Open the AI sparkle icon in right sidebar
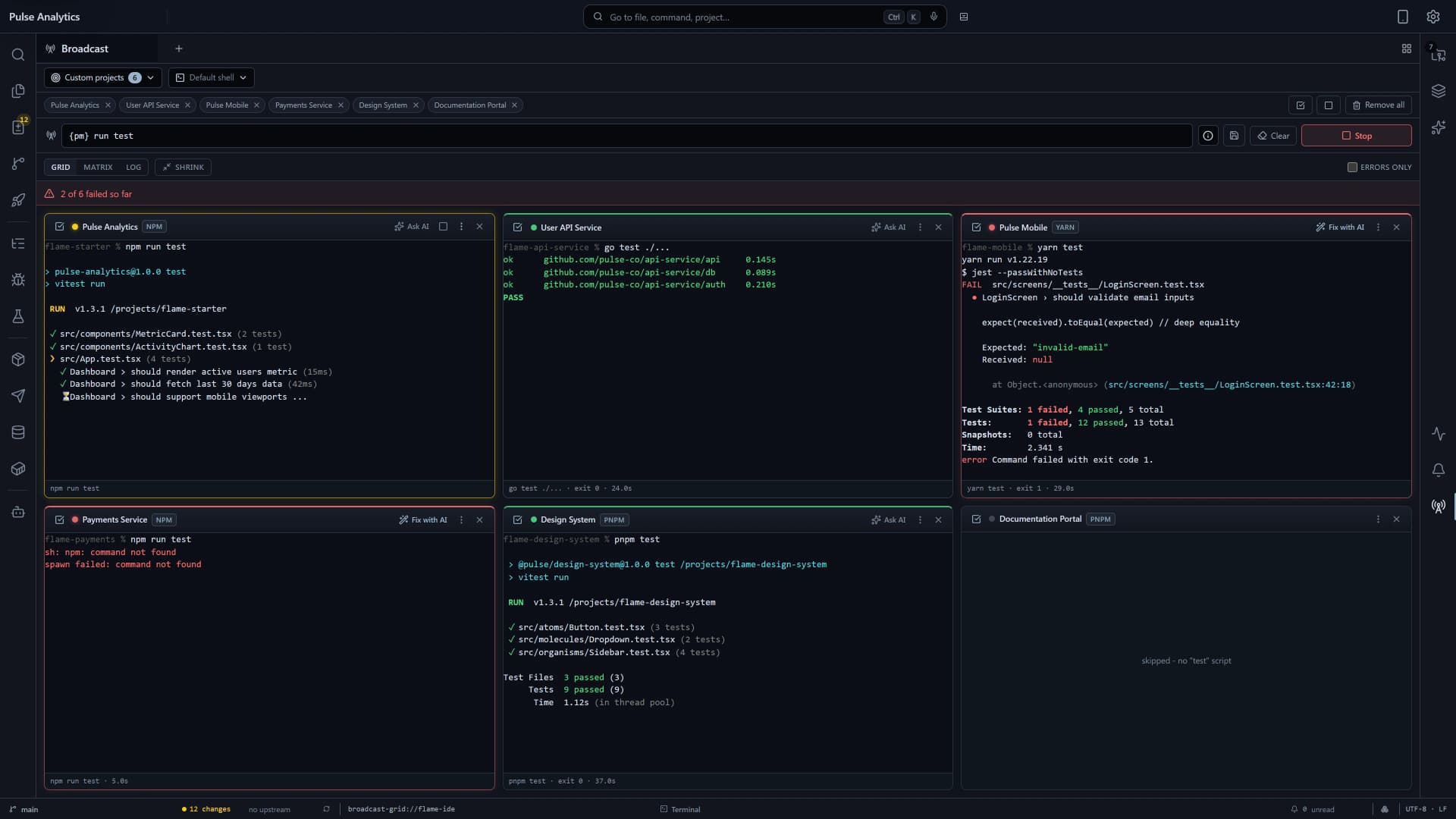 pyautogui.click(x=1438, y=127)
